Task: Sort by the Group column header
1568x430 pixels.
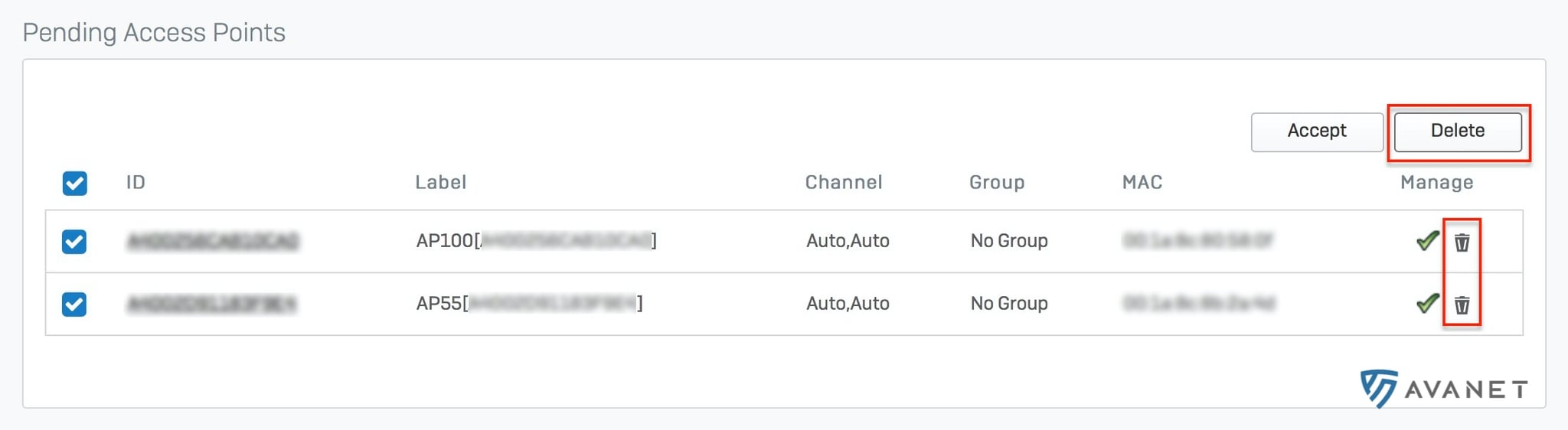Action: point(997,183)
